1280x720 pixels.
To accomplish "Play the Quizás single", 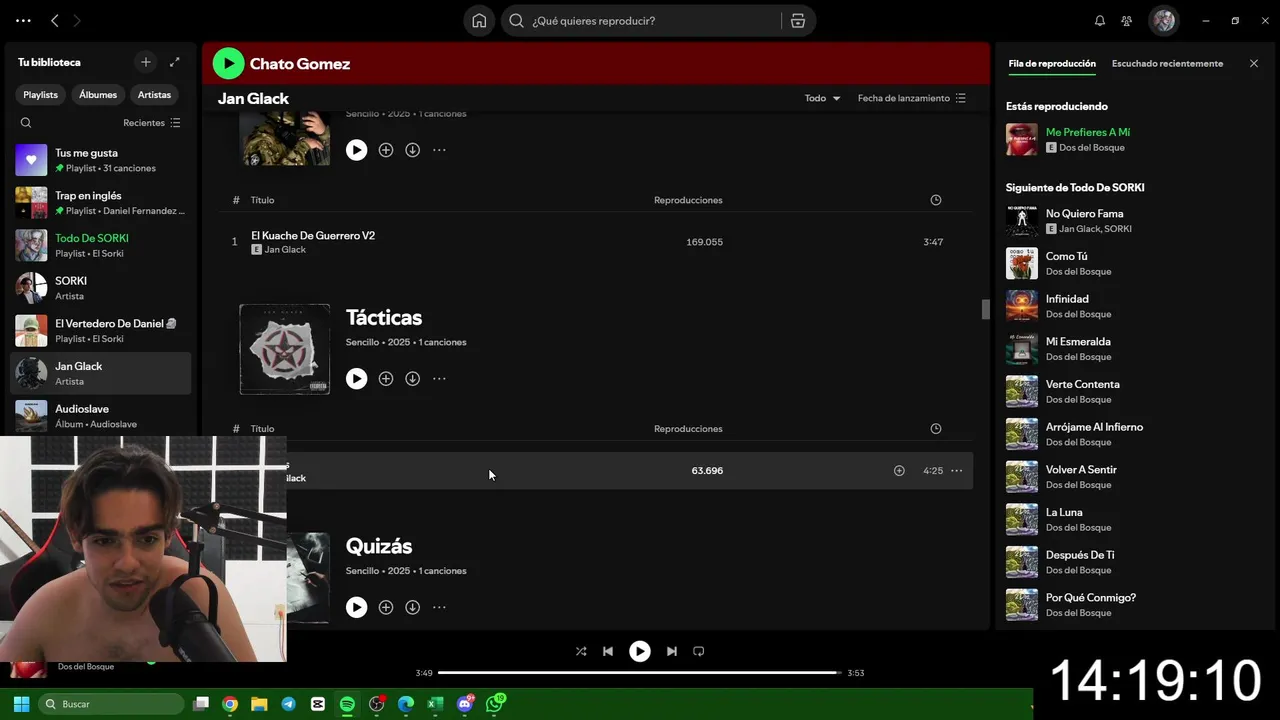I will coord(357,607).
